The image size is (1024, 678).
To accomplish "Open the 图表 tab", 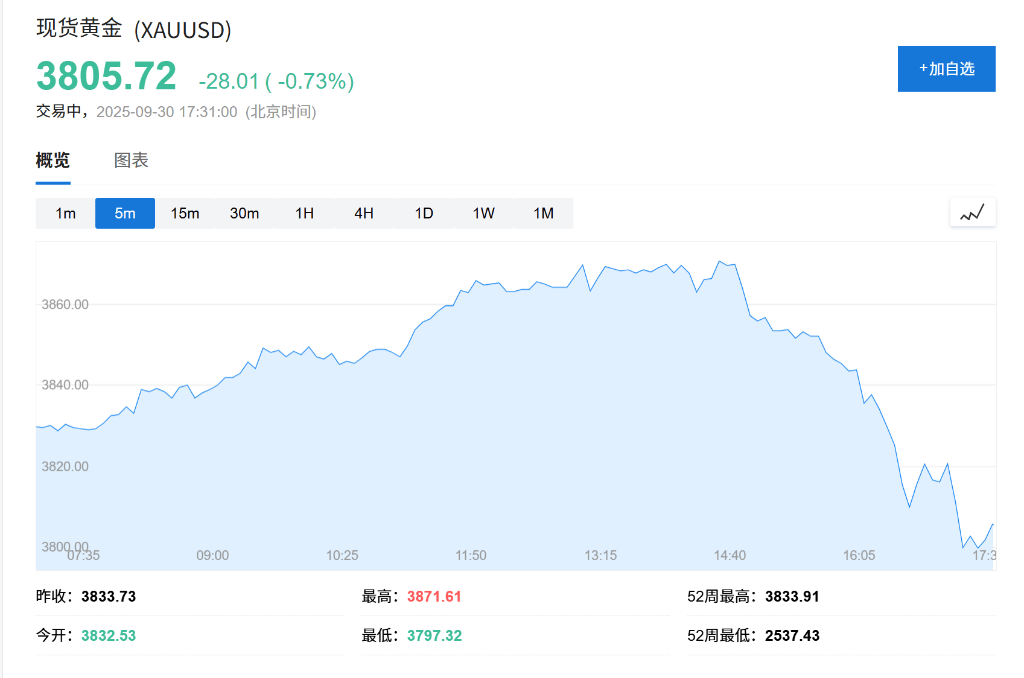I will coord(131,160).
